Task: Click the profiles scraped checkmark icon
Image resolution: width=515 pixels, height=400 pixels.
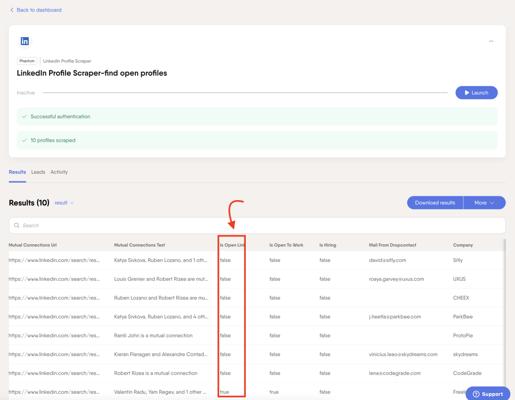Action: [24, 140]
